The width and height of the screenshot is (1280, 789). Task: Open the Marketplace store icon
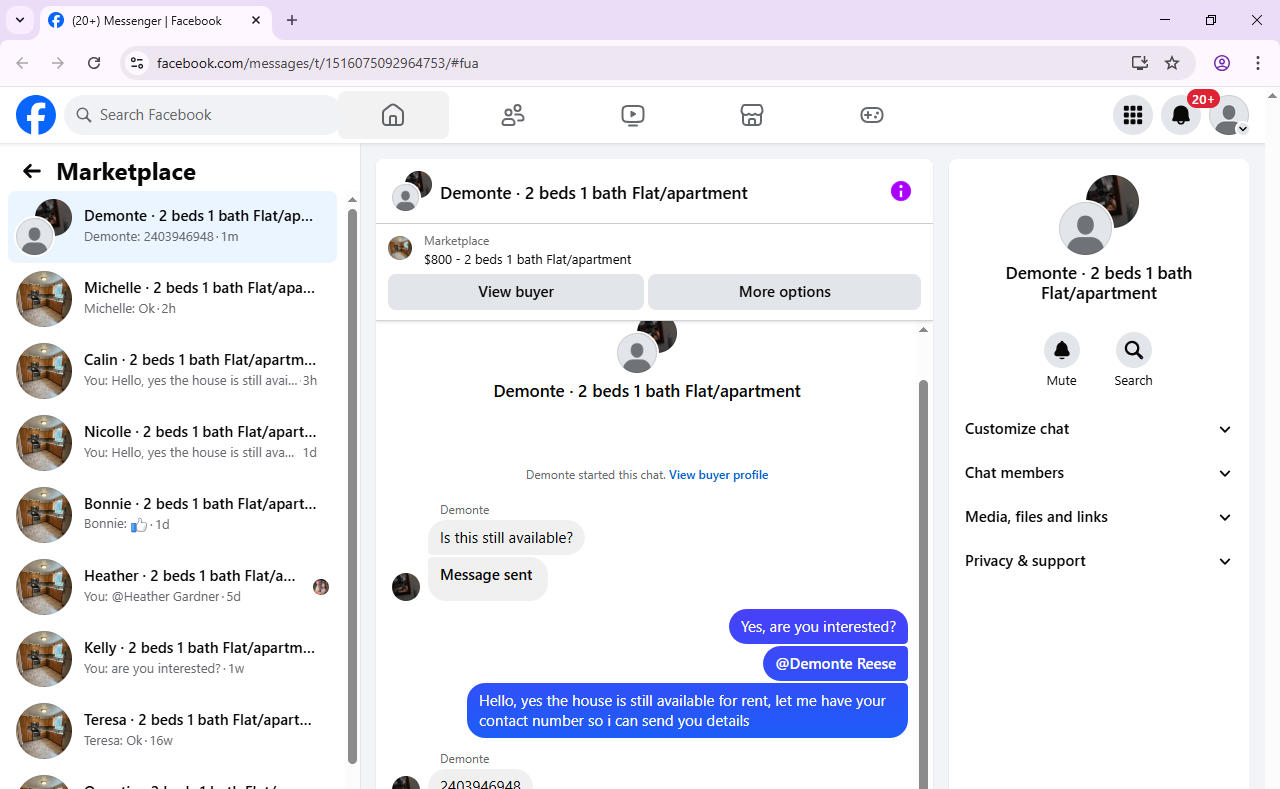(752, 115)
